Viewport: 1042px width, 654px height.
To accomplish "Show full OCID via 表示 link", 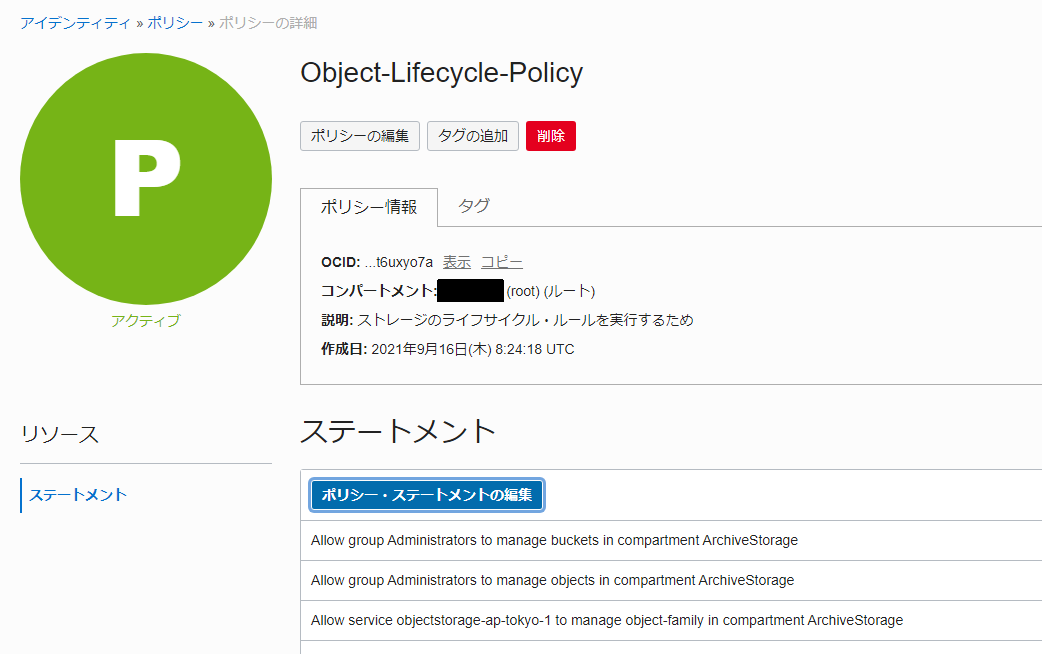I will click(457, 263).
